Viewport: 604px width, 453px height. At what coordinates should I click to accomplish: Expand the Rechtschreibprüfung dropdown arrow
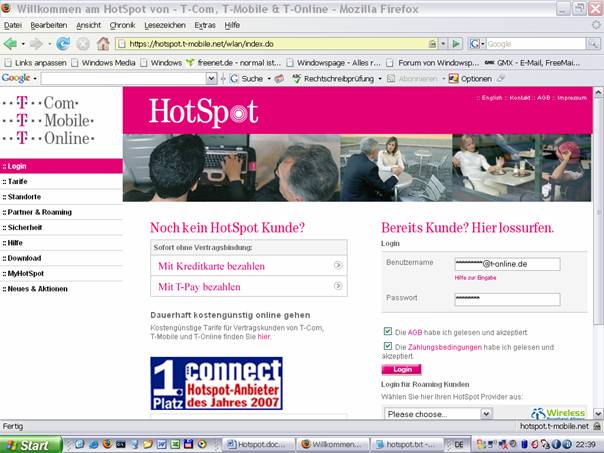point(380,79)
